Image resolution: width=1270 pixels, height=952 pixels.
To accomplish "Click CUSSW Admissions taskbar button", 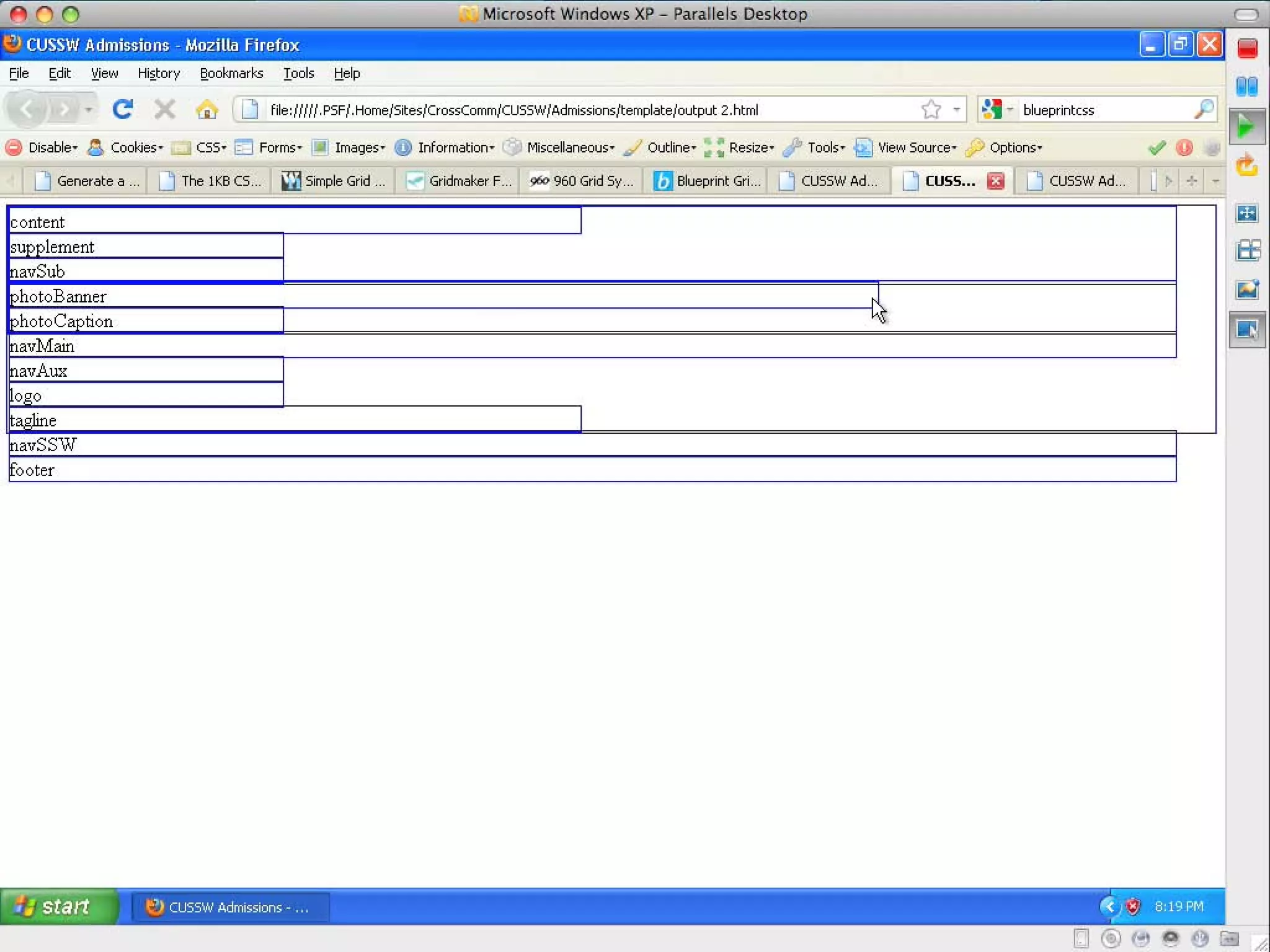I will [228, 907].
